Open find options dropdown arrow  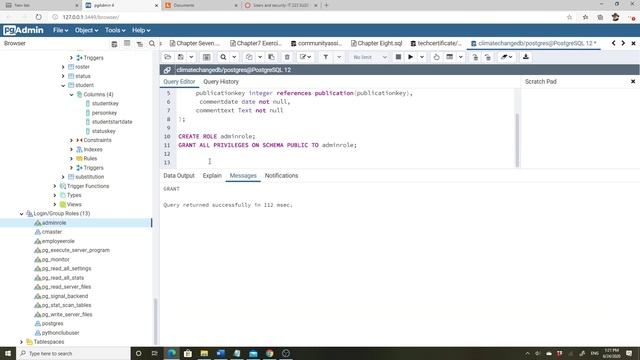click(234, 57)
